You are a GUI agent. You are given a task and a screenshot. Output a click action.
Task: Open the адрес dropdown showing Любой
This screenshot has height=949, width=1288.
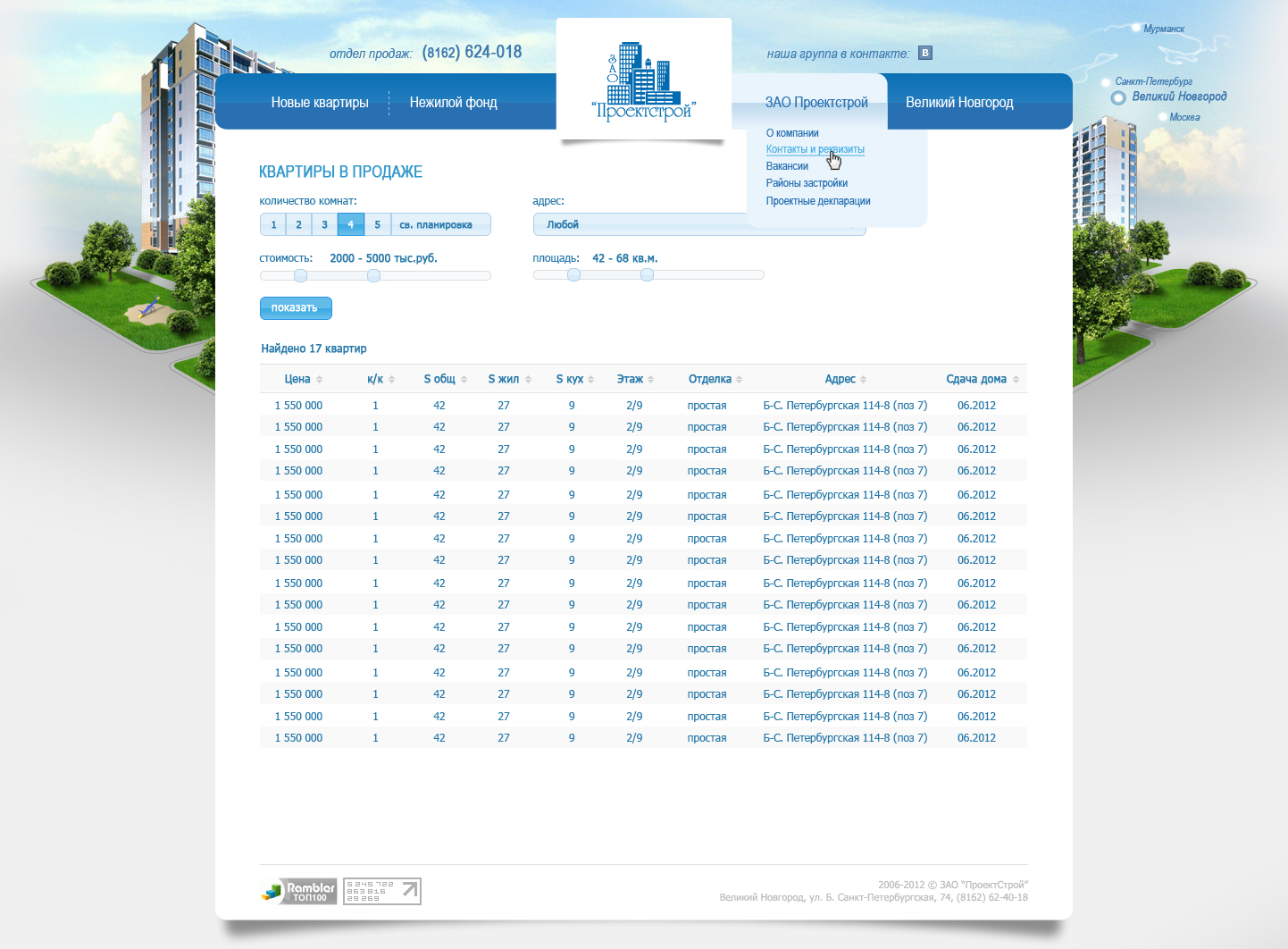699,224
